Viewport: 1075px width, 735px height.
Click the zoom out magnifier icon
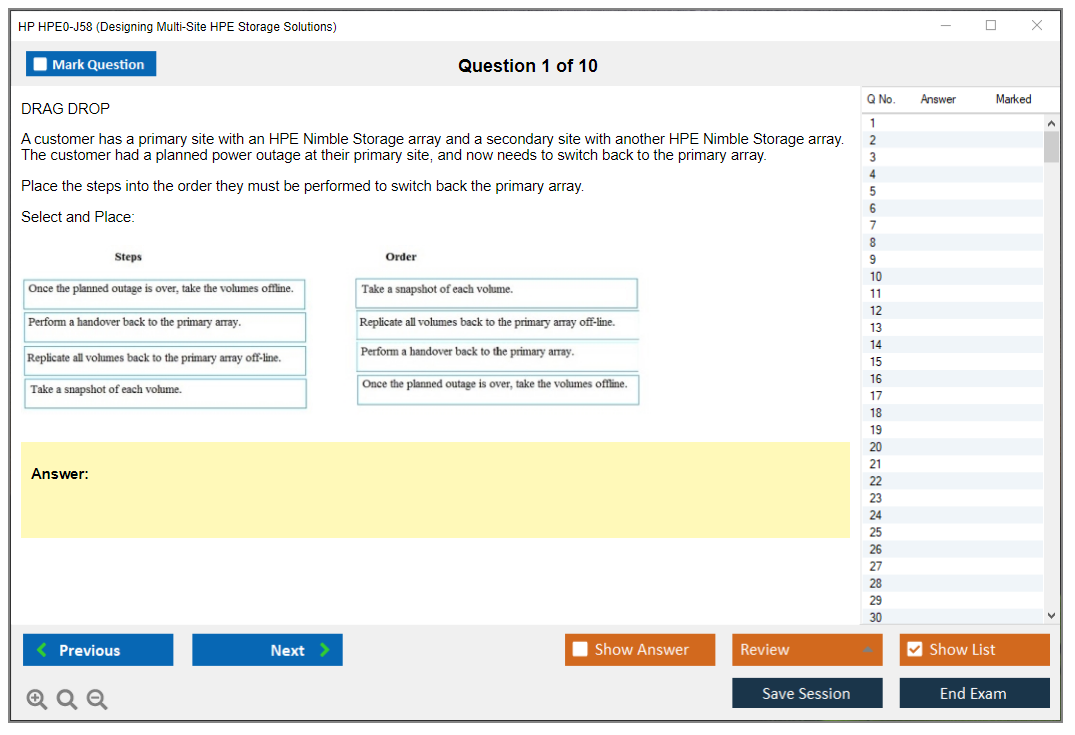tap(97, 700)
